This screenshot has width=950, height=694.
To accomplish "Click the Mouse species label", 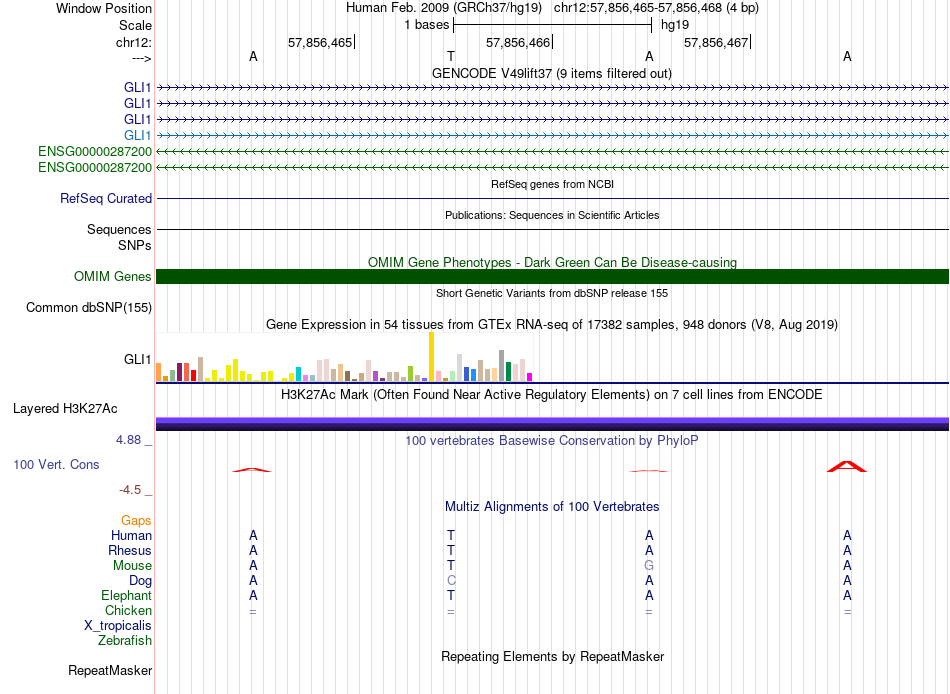I will pyautogui.click(x=132, y=566).
